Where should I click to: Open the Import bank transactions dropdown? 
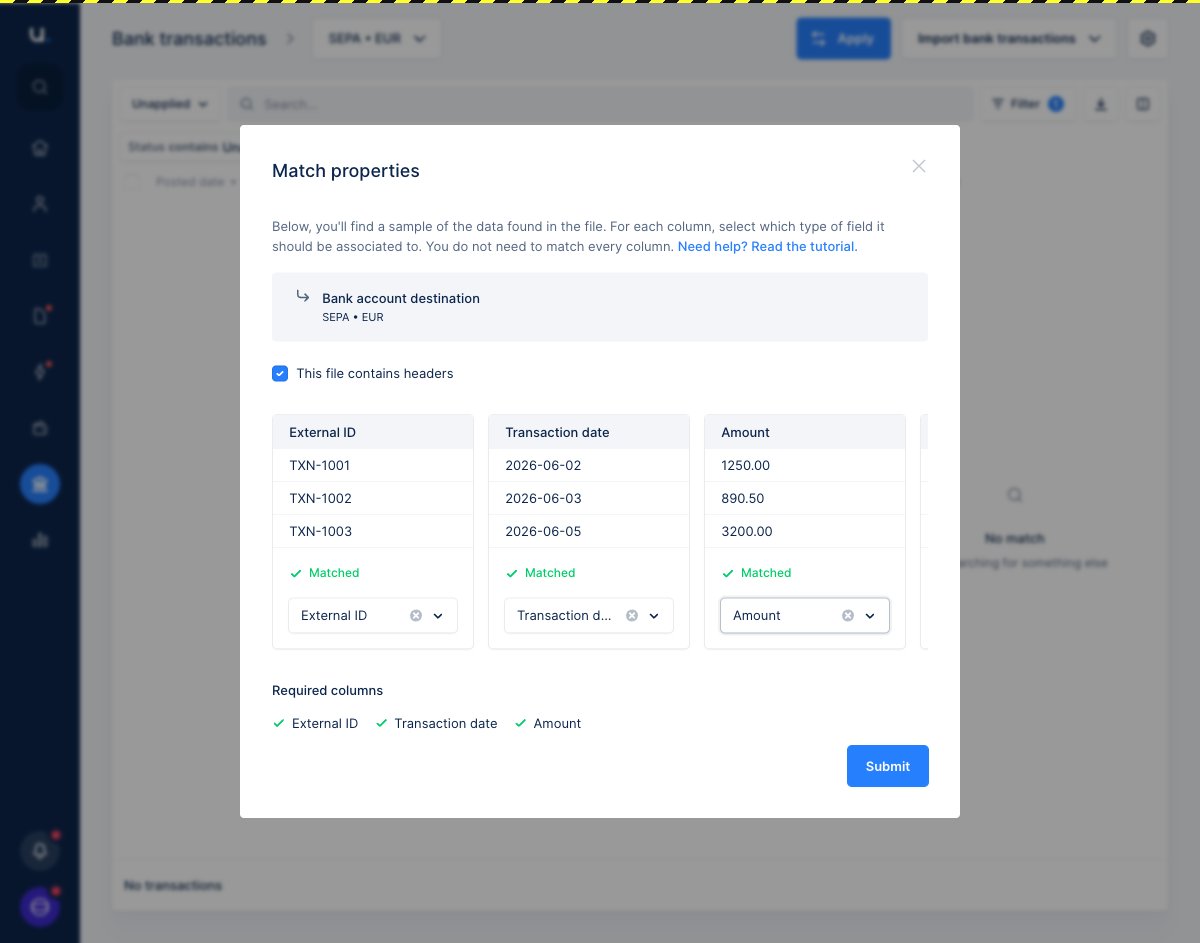pyautogui.click(x=1010, y=39)
